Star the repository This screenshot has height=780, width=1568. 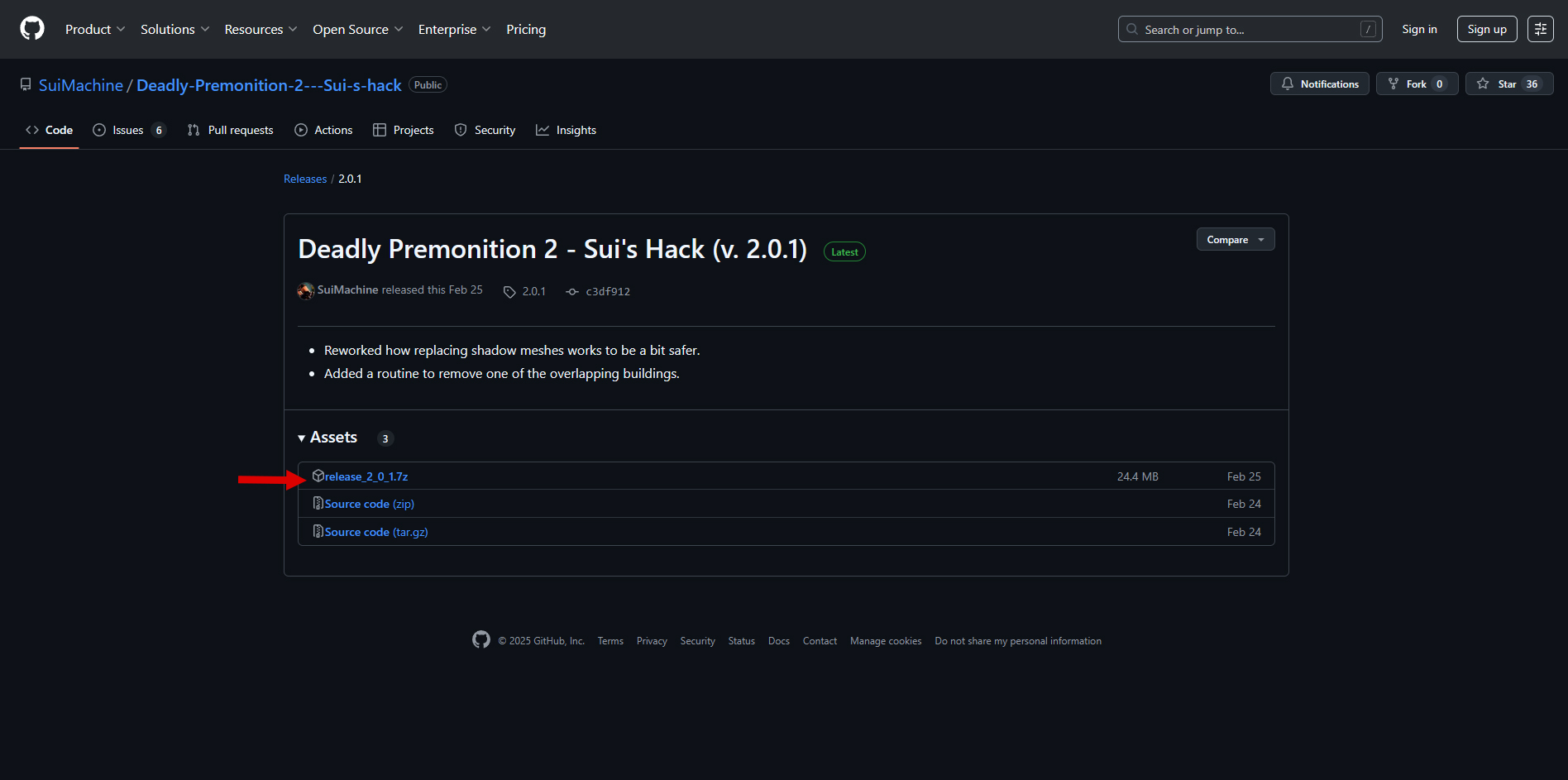[x=1508, y=84]
